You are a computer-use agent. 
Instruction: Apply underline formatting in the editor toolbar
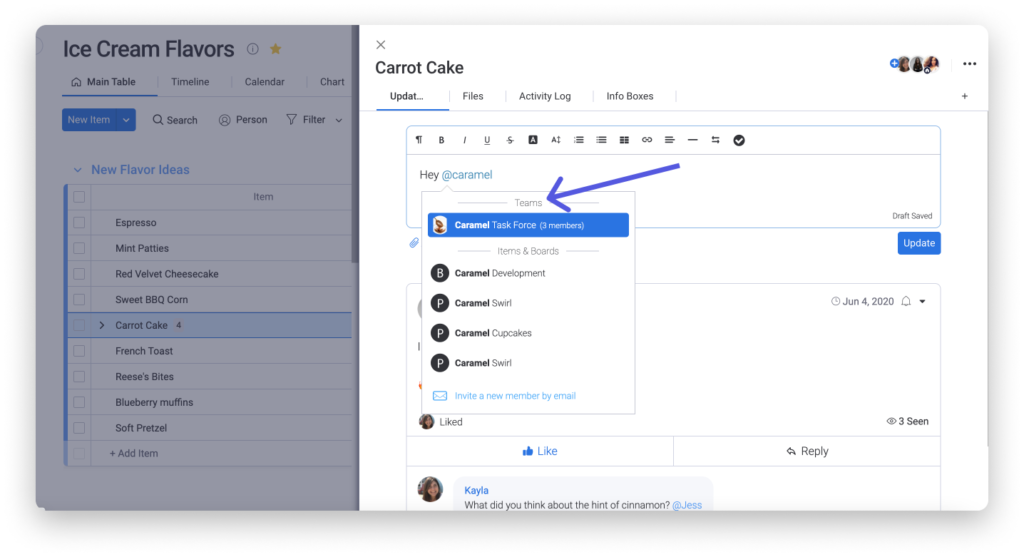(x=487, y=140)
